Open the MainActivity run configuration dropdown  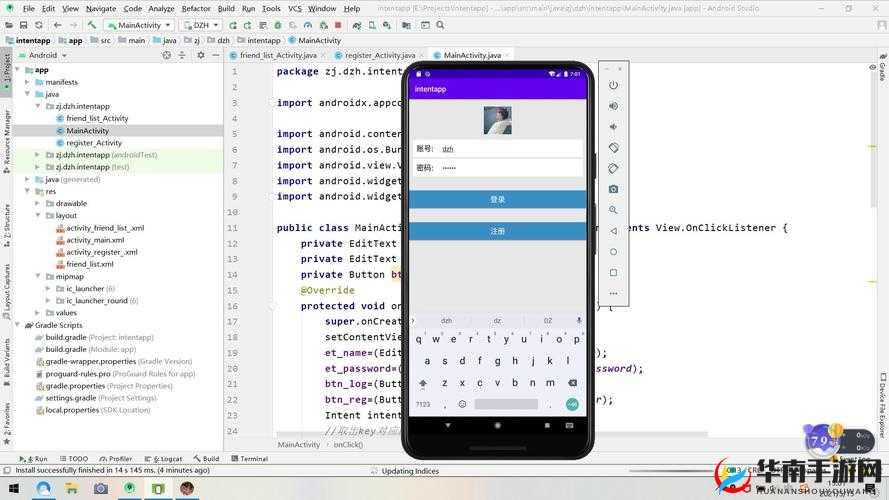click(x=139, y=24)
